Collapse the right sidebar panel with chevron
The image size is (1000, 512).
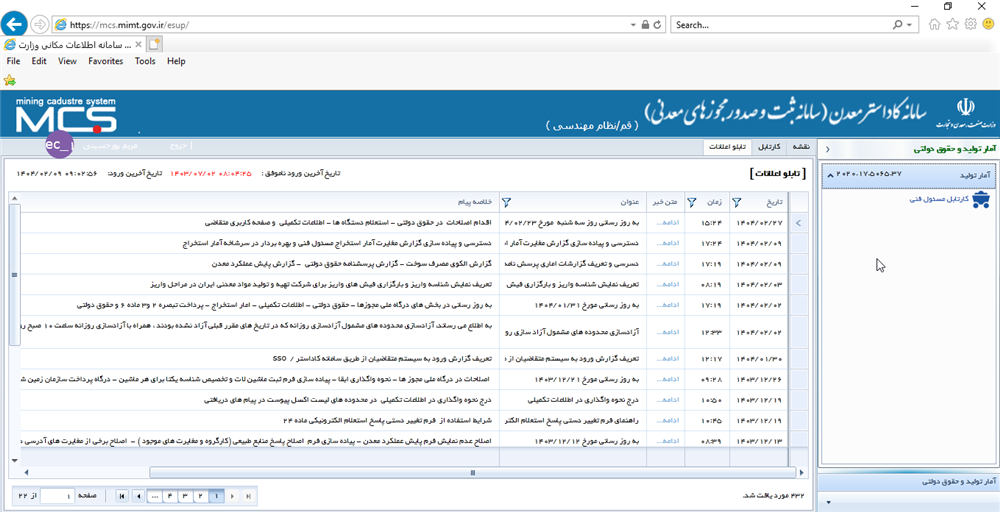[x=827, y=149]
